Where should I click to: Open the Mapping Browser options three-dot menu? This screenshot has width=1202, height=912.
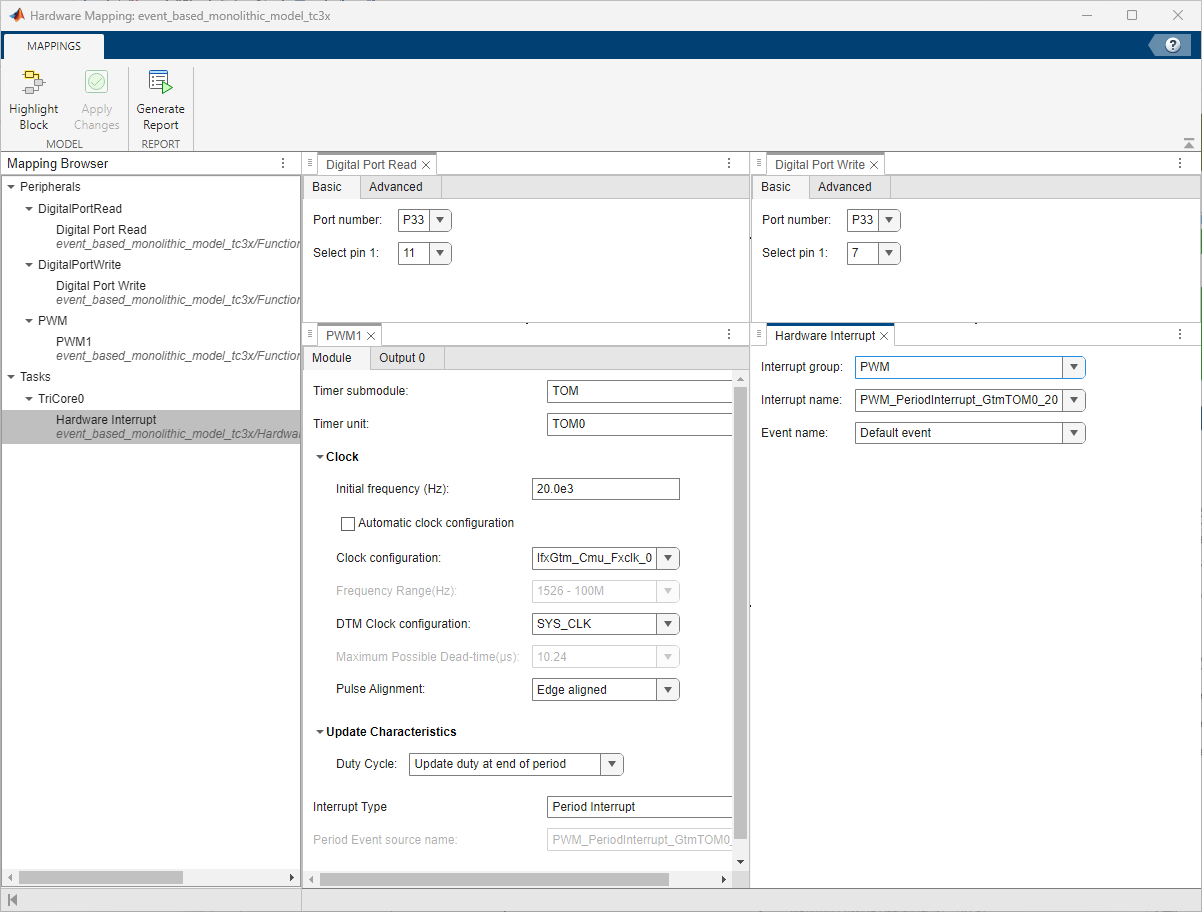click(282, 162)
